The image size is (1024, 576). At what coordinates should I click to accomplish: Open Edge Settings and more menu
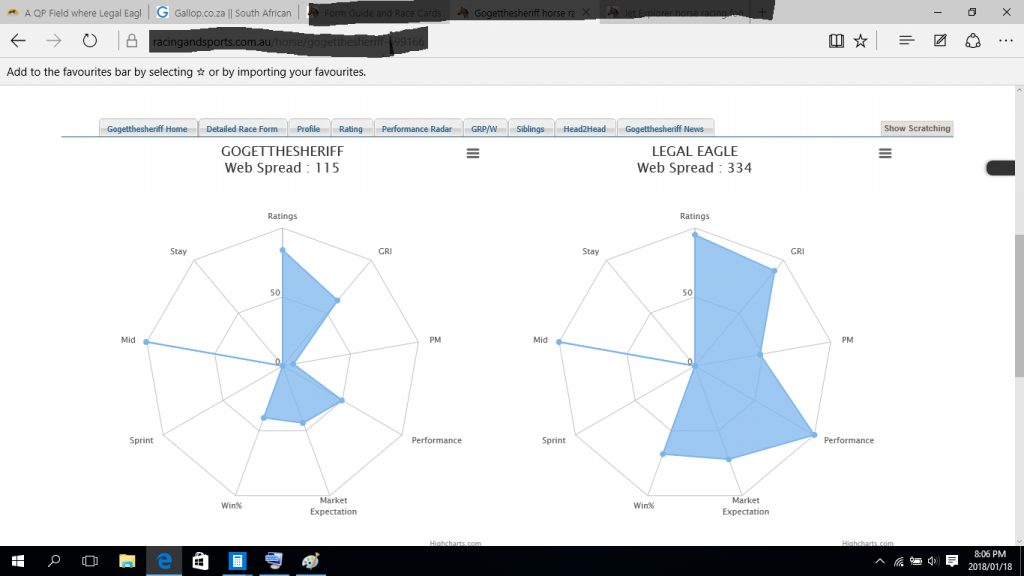1005,41
